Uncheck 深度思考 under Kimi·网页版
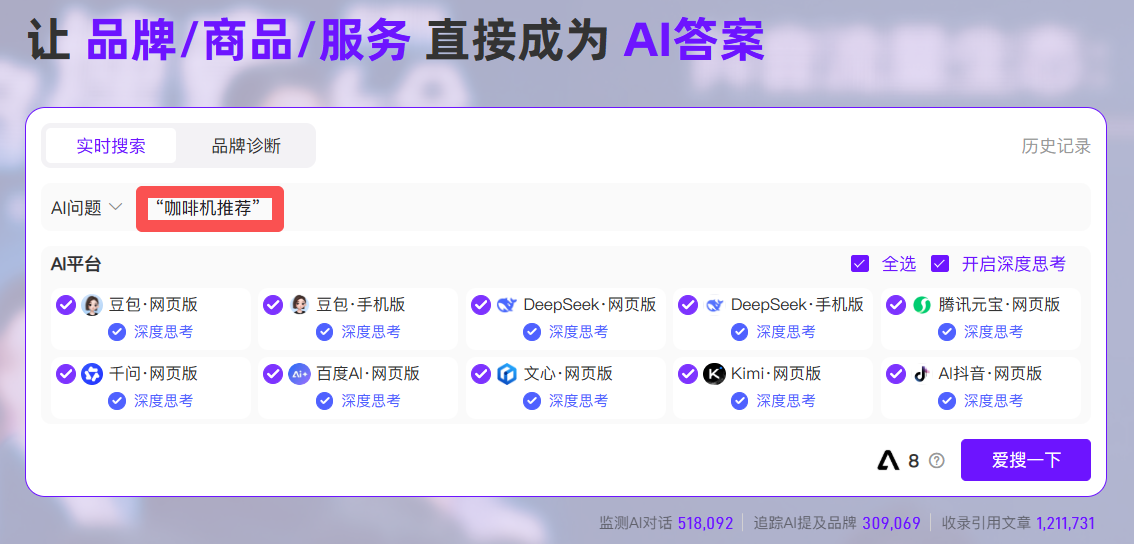Image resolution: width=1134 pixels, height=544 pixels. click(740, 401)
